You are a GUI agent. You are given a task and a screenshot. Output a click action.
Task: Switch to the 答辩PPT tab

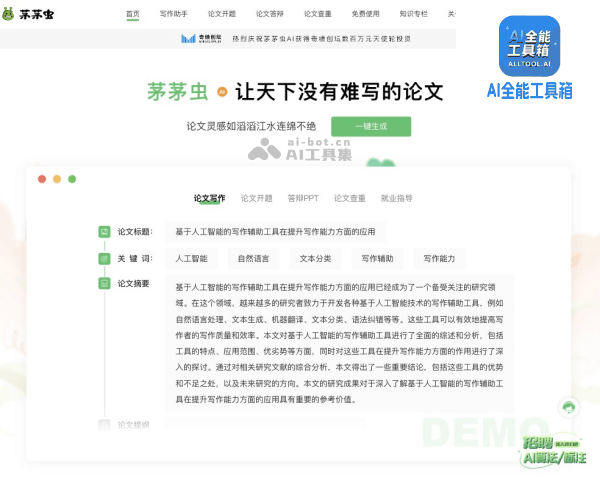[x=303, y=198]
